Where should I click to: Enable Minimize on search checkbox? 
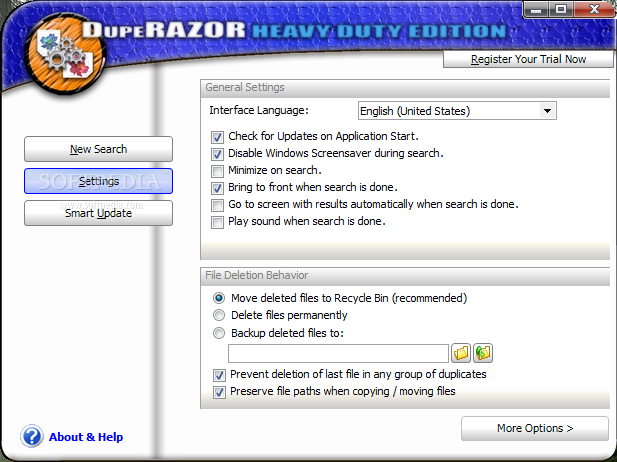tap(217, 171)
